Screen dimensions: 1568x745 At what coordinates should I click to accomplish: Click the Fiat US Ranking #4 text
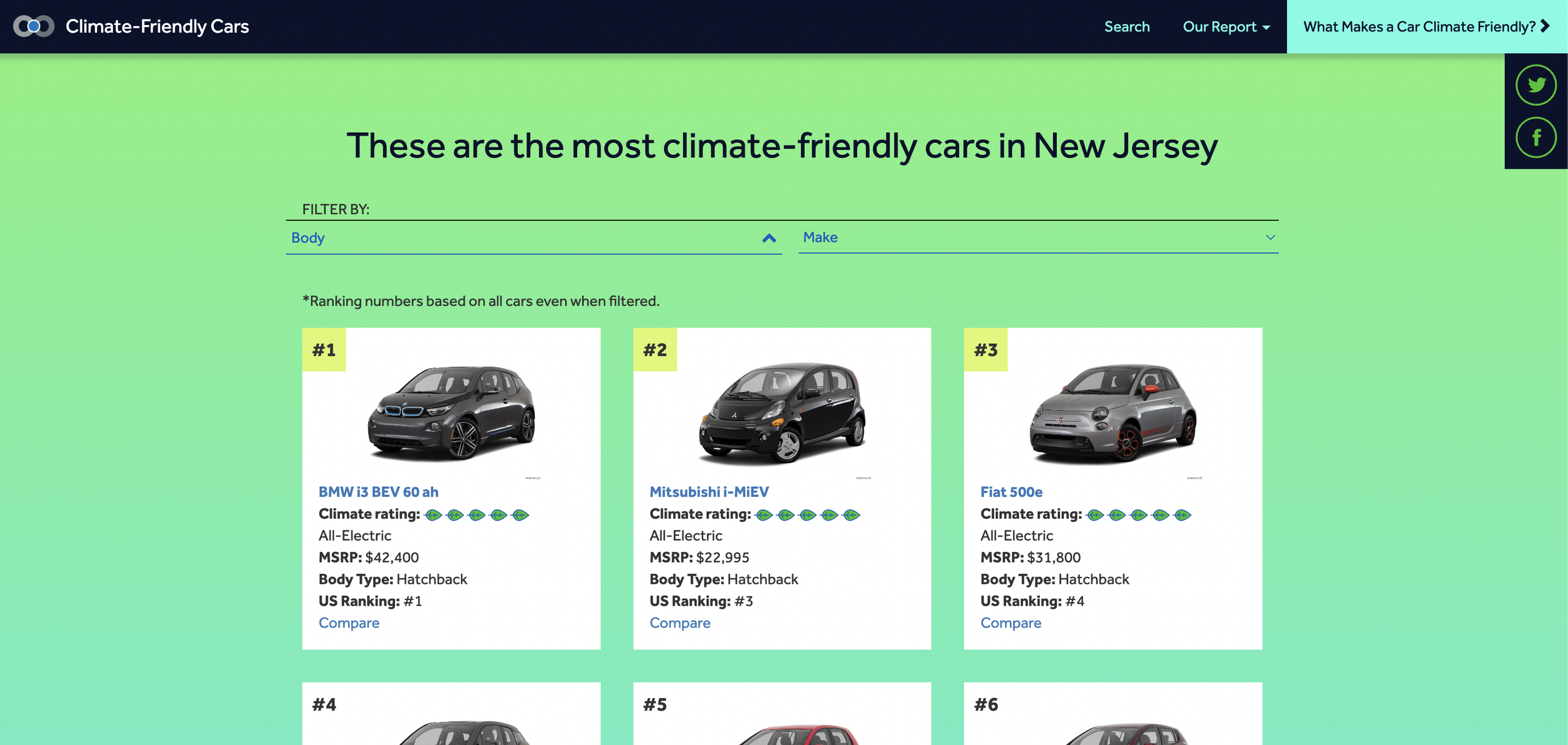[1032, 601]
